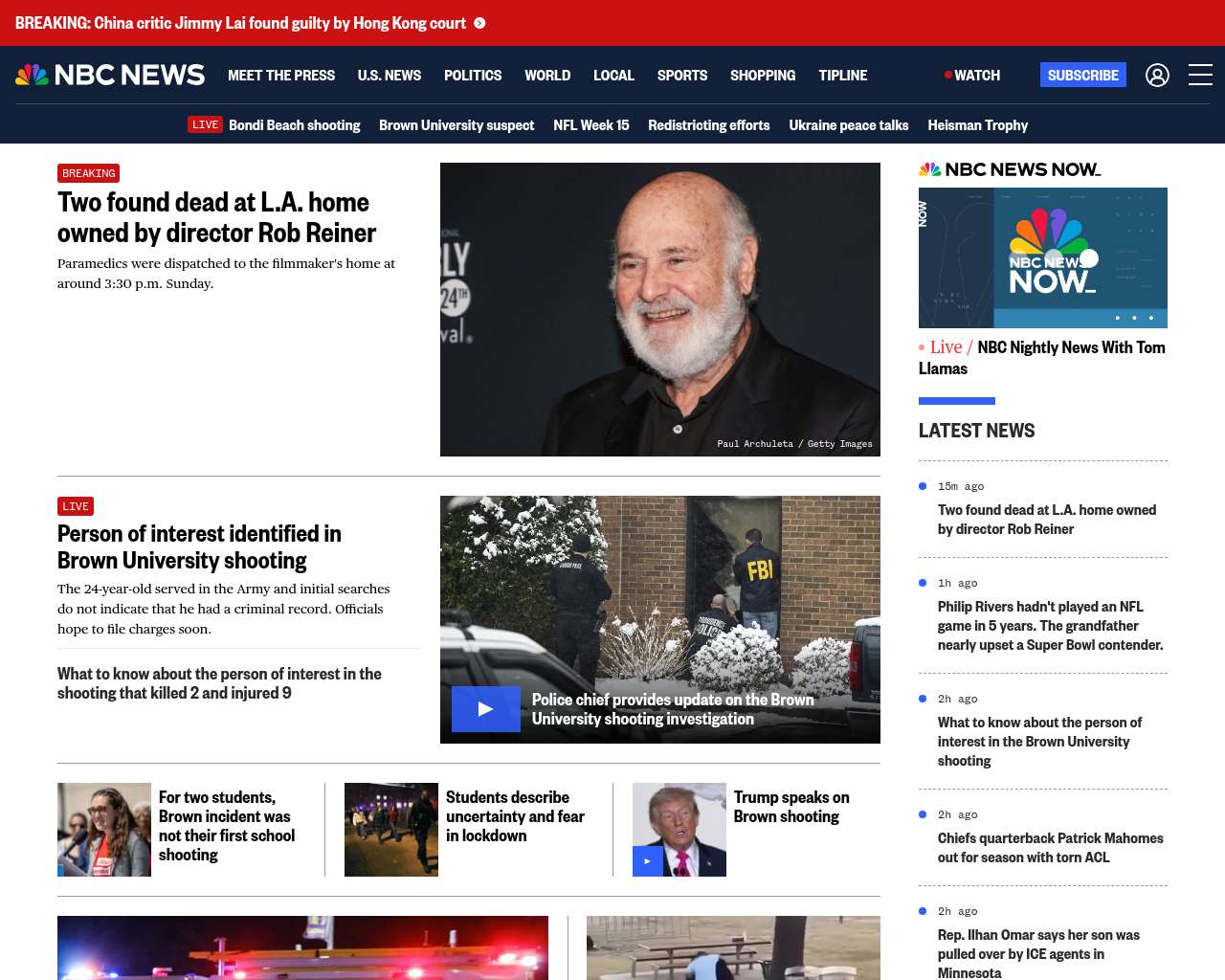View Redistricting efforts topic
The image size is (1225, 980).
tap(709, 124)
